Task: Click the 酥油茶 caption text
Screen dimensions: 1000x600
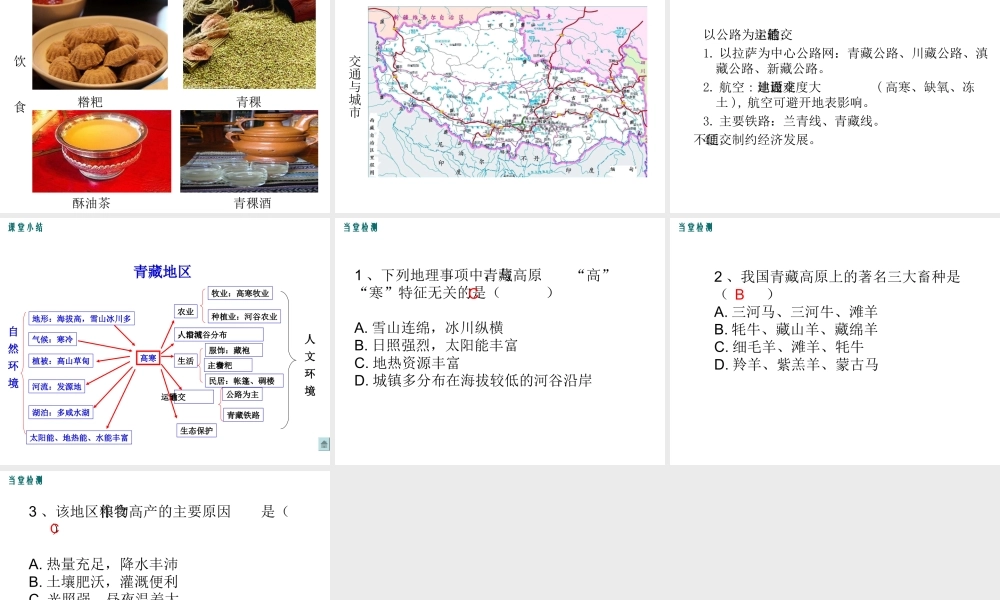Action: coord(91,203)
